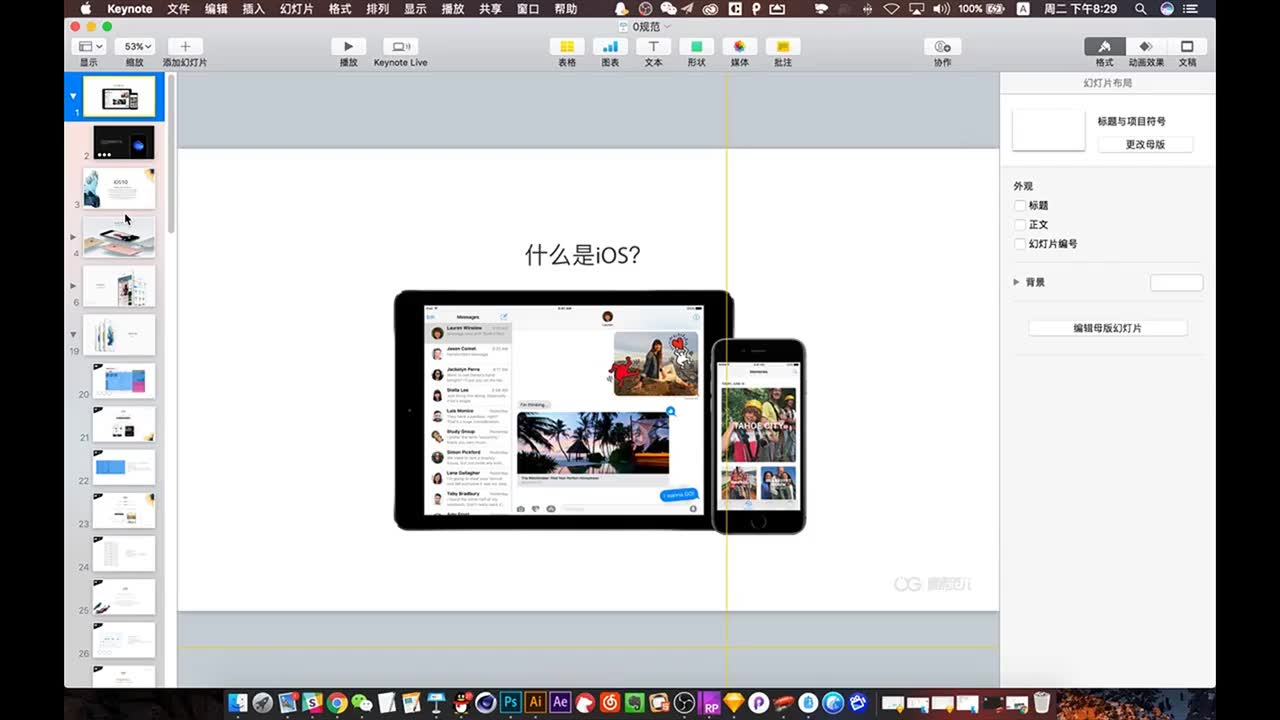
Task: Open the 协作 collaboration icon
Action: 941,46
